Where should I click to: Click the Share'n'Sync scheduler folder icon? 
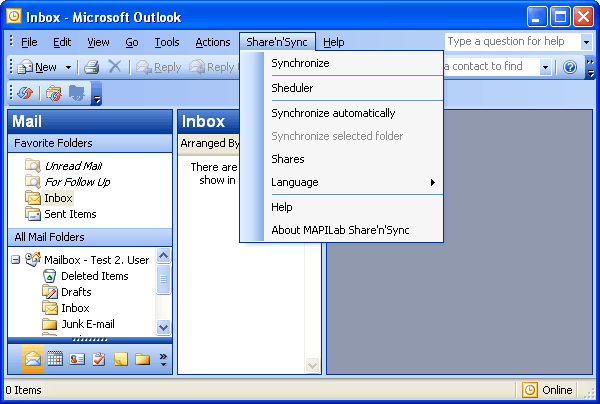(x=54, y=93)
